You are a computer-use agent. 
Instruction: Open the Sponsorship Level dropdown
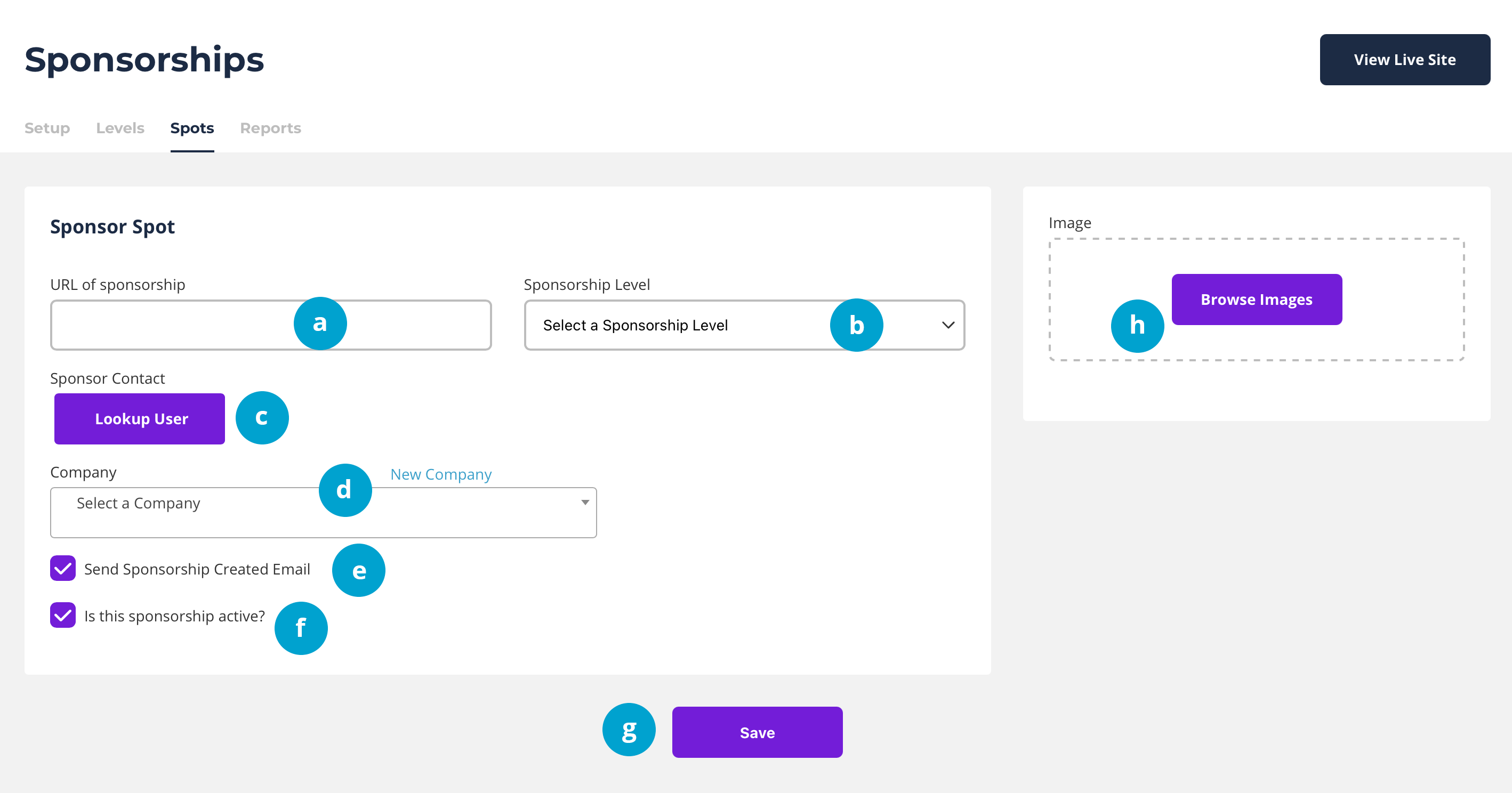coord(675,326)
